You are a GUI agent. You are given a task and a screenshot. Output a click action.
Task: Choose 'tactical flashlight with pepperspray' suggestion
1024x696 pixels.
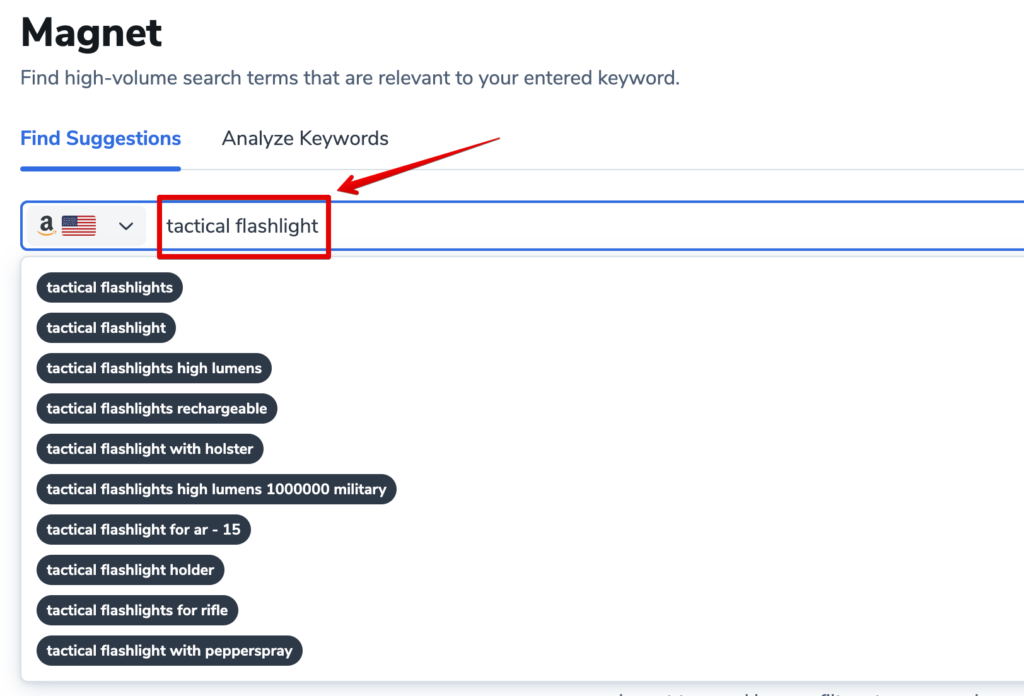tap(170, 651)
